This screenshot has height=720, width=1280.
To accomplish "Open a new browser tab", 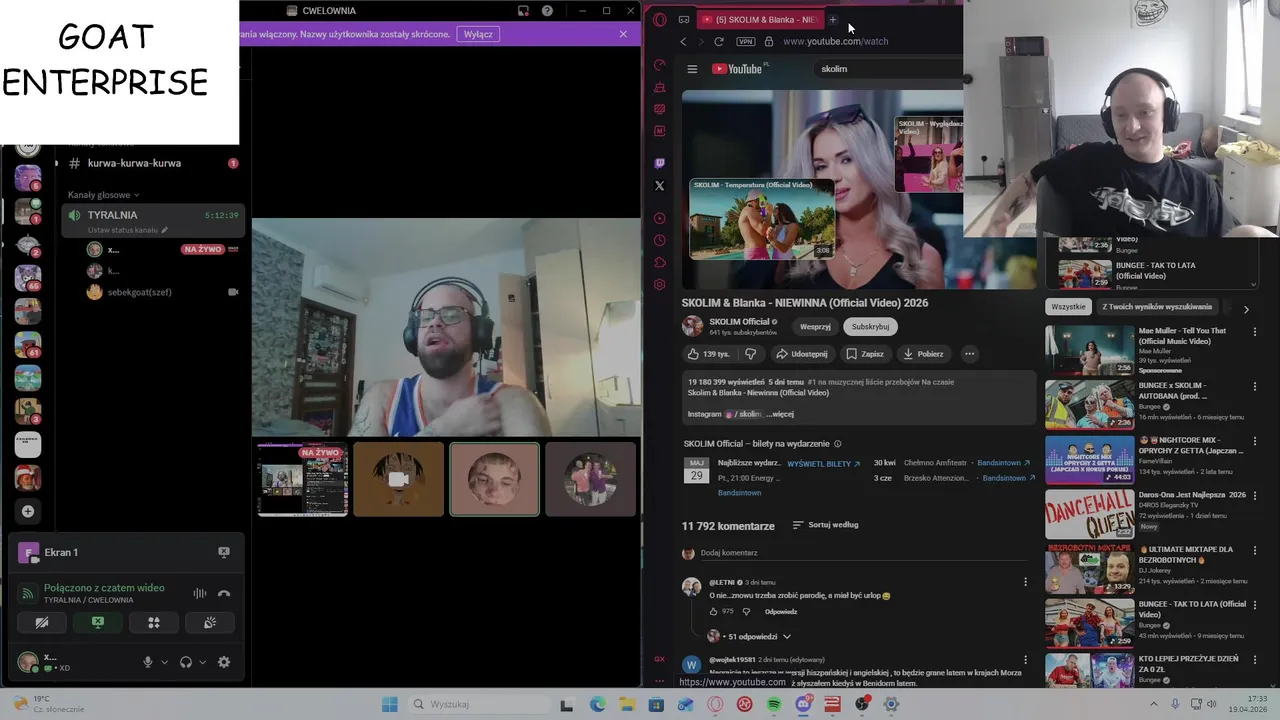I will 832,19.
